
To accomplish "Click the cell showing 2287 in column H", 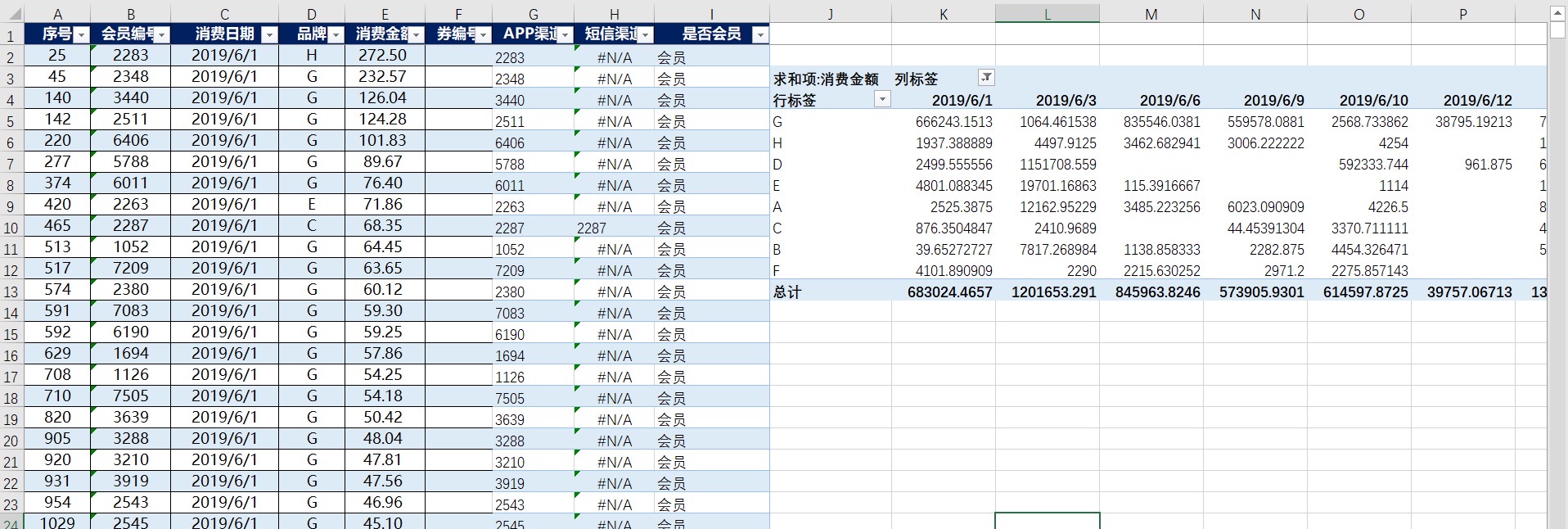I will [614, 228].
